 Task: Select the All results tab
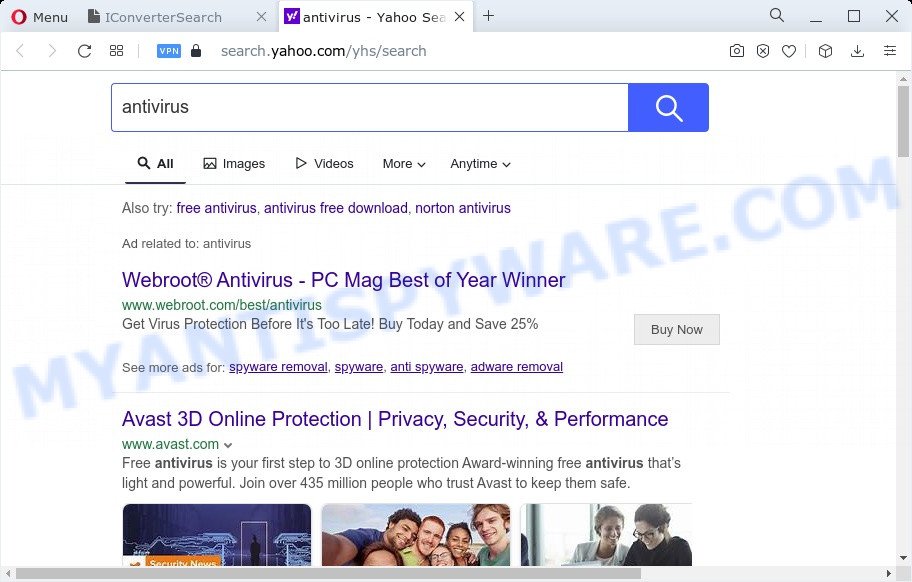pos(155,163)
